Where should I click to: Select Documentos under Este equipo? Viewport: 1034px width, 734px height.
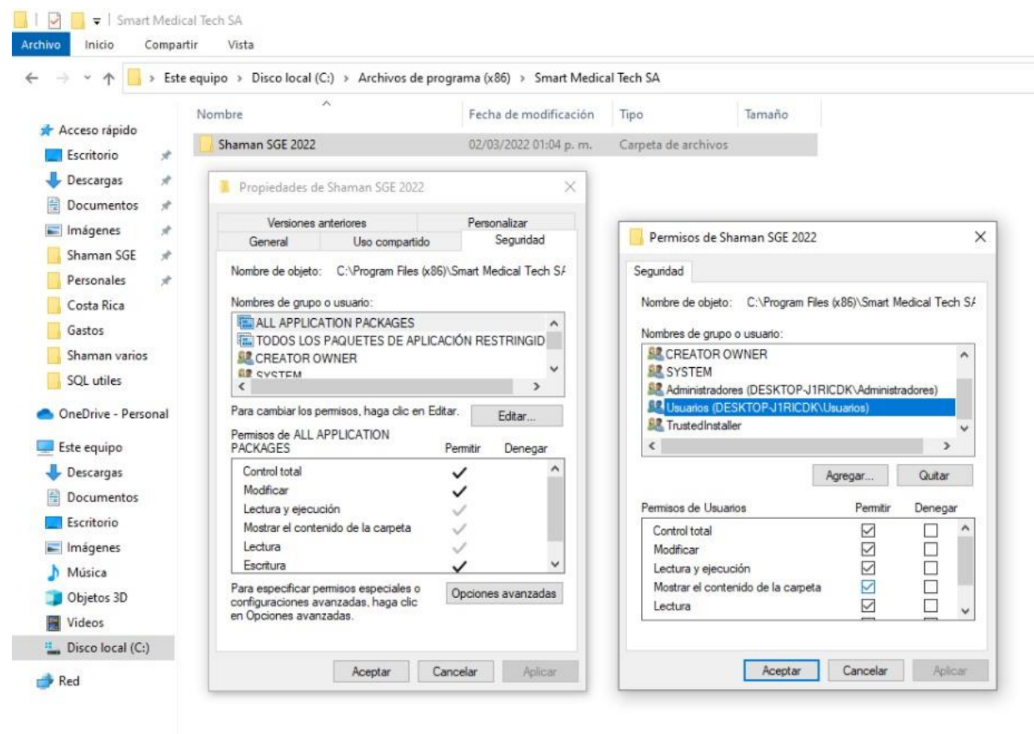(x=102, y=497)
